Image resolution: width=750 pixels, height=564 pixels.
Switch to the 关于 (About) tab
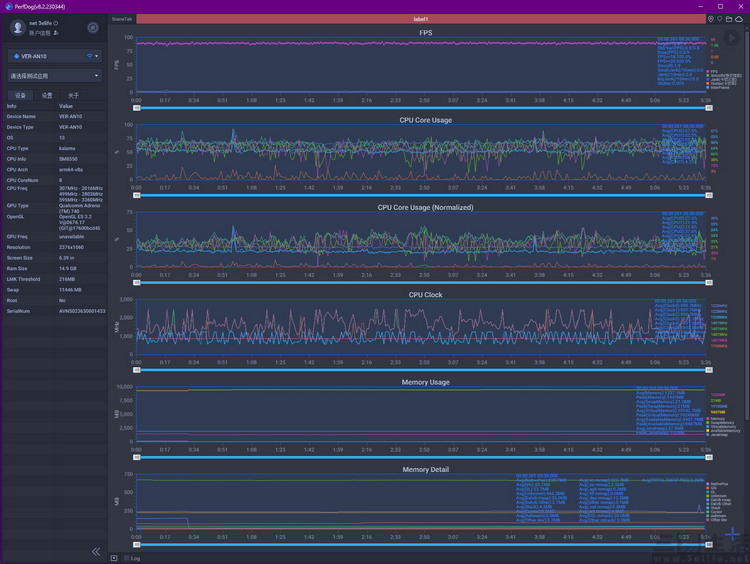click(73, 95)
